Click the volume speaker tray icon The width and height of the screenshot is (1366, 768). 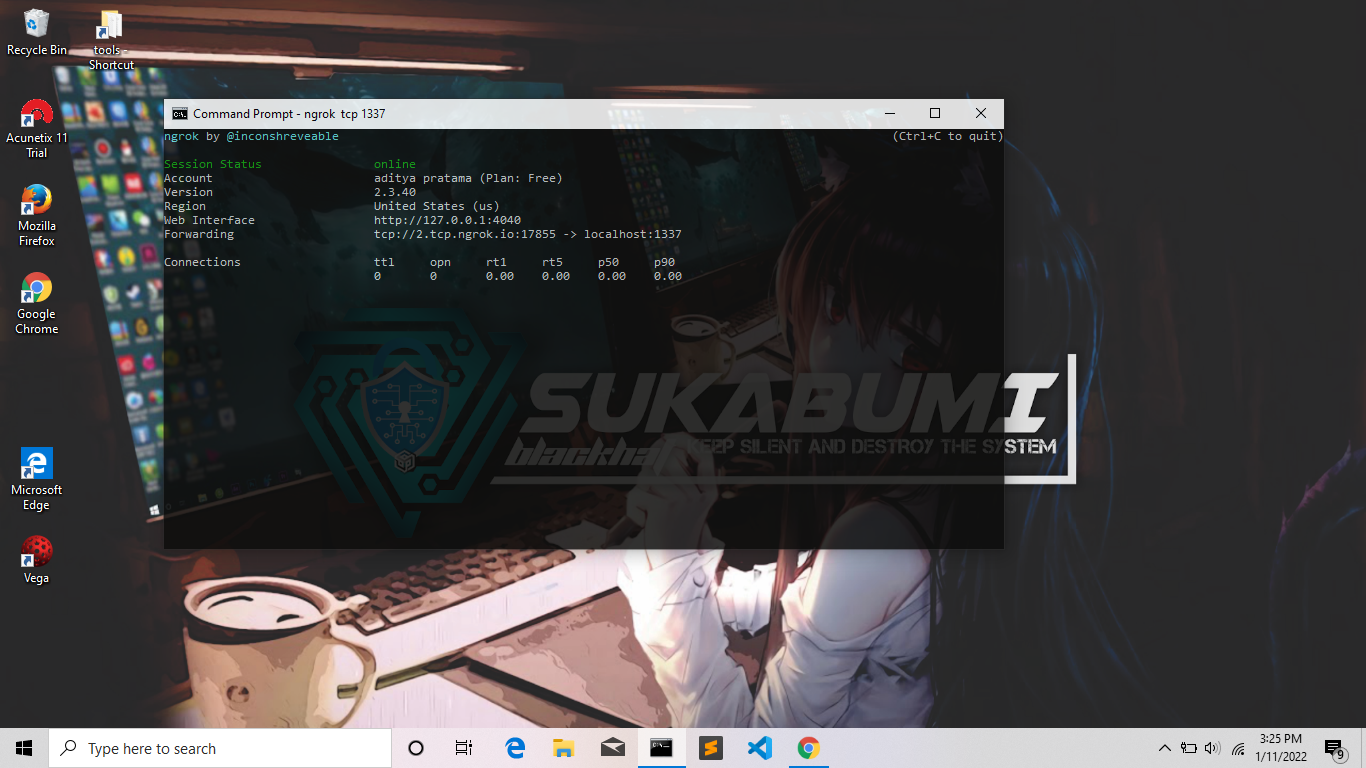1213,748
